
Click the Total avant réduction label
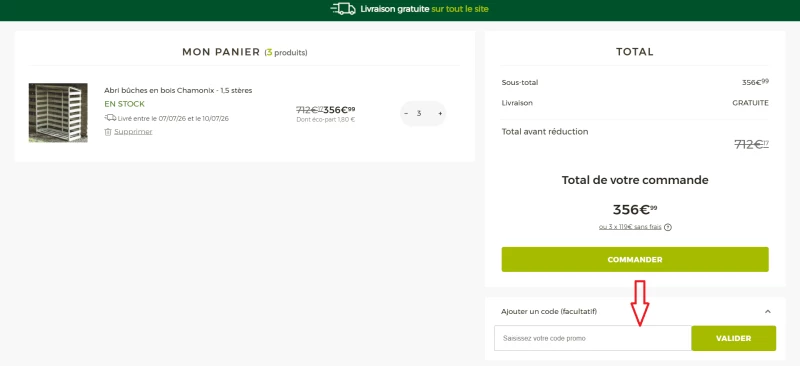[x=545, y=132]
